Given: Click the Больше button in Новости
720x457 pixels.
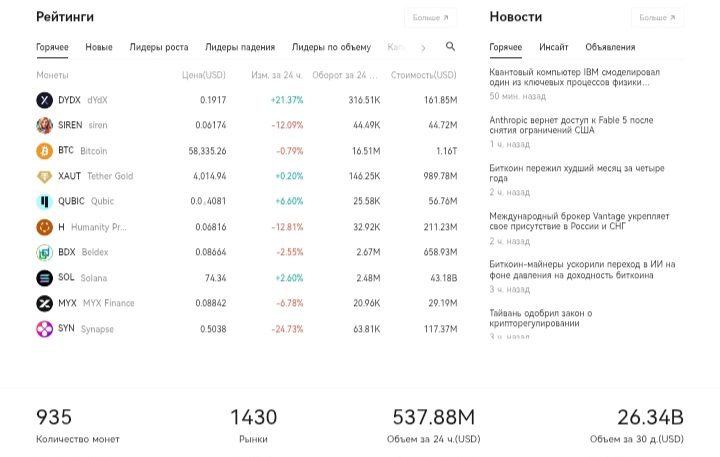Looking at the screenshot, I should tap(657, 17).
